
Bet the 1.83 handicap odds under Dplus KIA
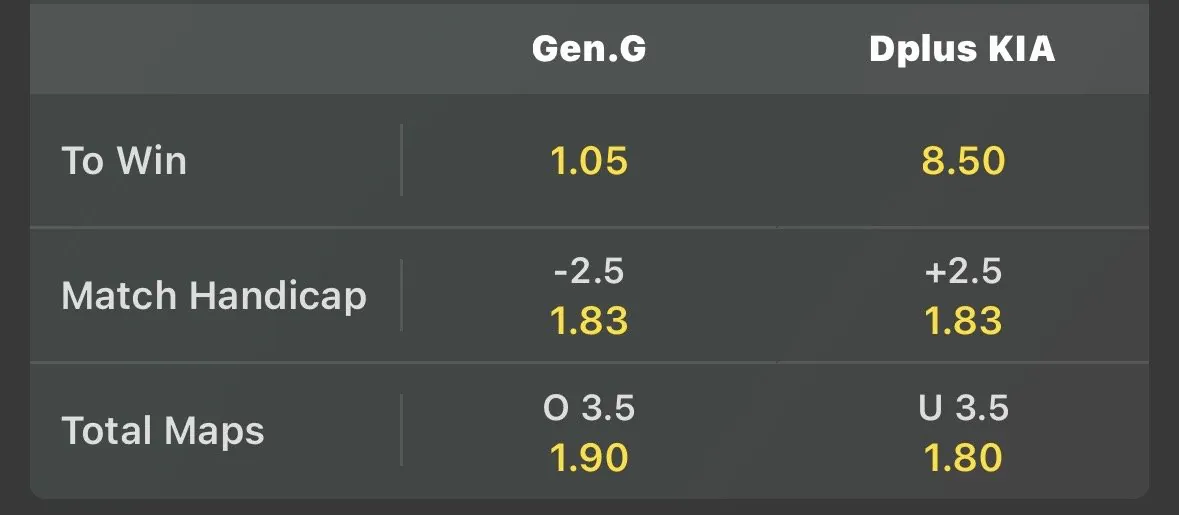[963, 321]
